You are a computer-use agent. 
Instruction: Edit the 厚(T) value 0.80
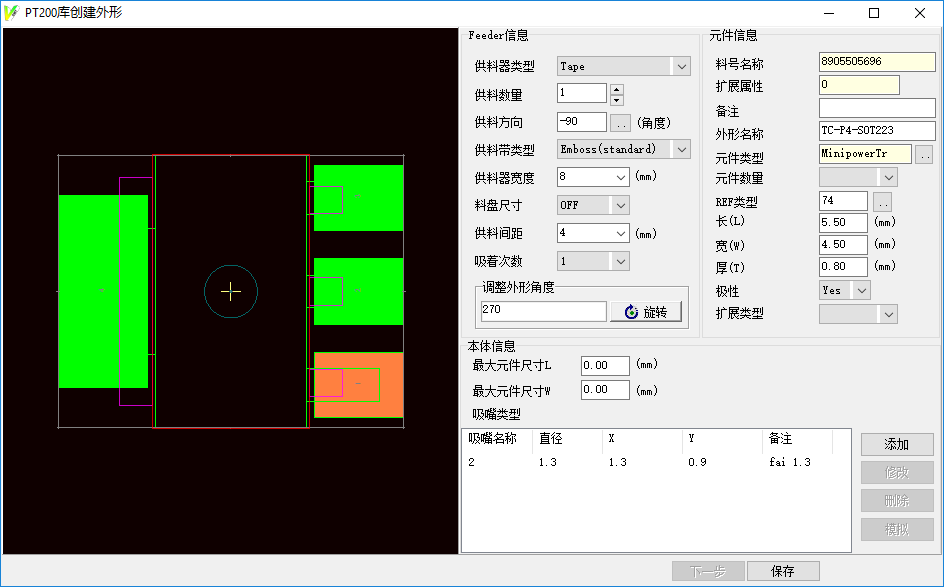843,267
